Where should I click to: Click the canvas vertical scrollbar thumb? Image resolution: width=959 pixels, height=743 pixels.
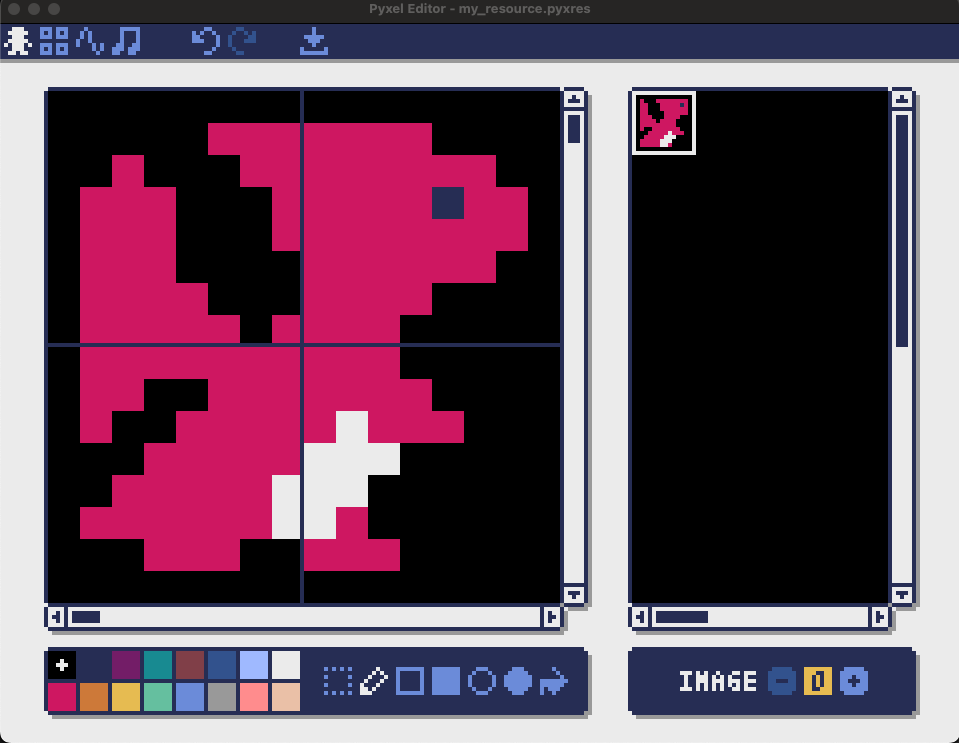pyautogui.click(x=574, y=128)
